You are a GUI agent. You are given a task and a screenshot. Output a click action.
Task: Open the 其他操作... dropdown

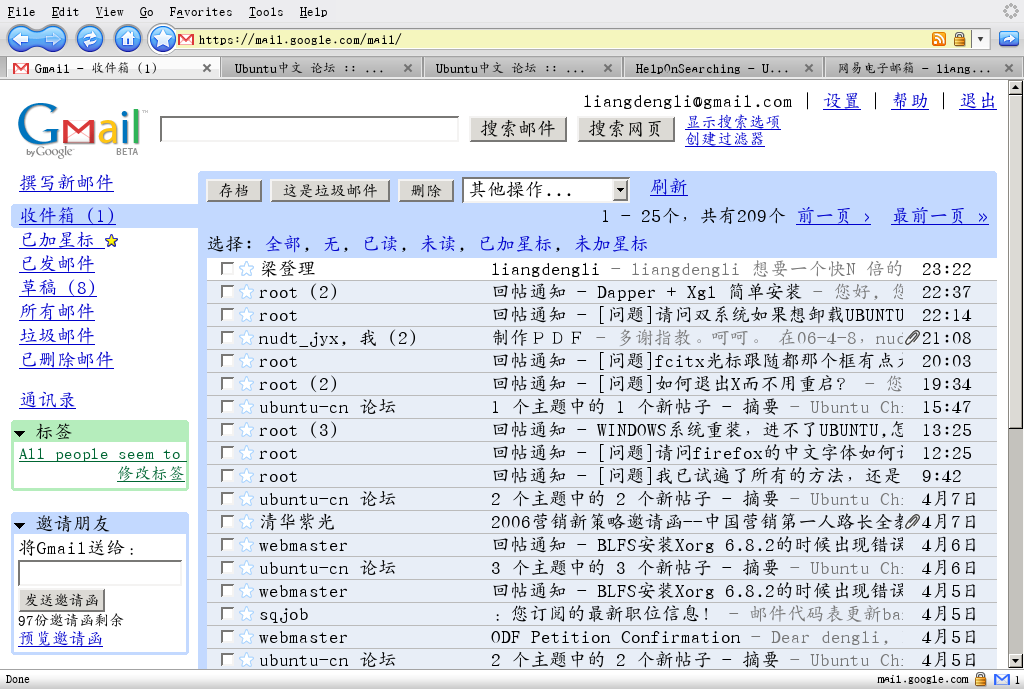(x=545, y=190)
